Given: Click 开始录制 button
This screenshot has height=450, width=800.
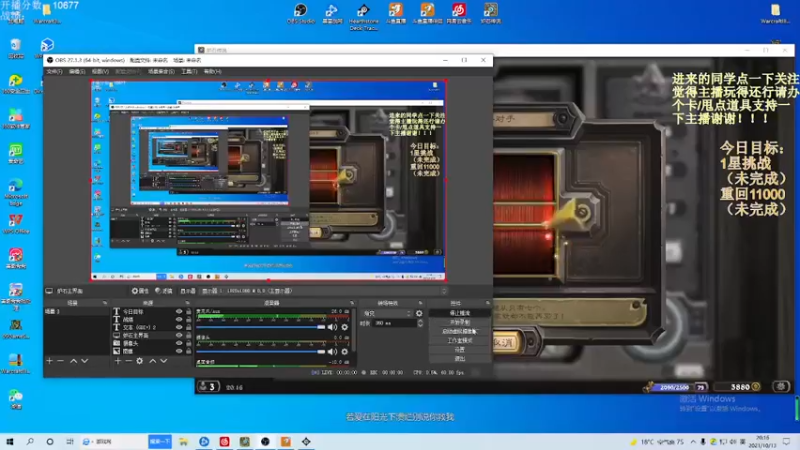Looking at the screenshot, I should [460, 322].
